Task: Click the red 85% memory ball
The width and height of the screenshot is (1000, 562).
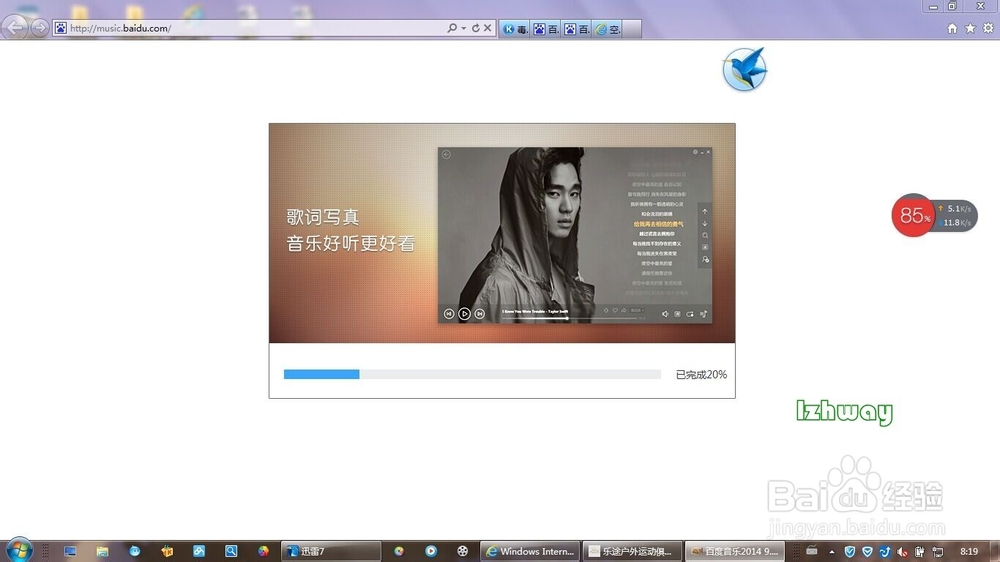Action: tap(913, 216)
